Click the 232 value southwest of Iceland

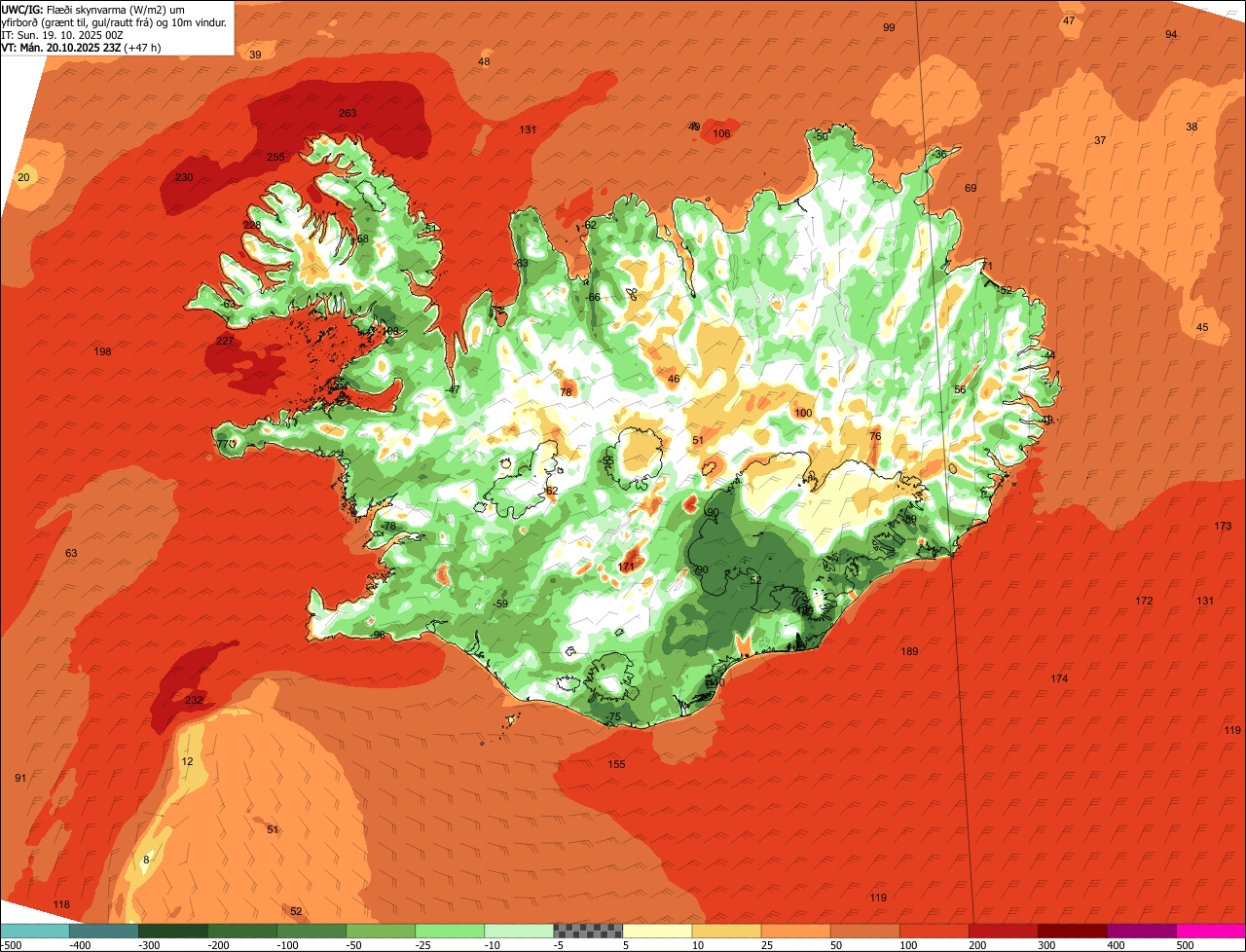(194, 700)
